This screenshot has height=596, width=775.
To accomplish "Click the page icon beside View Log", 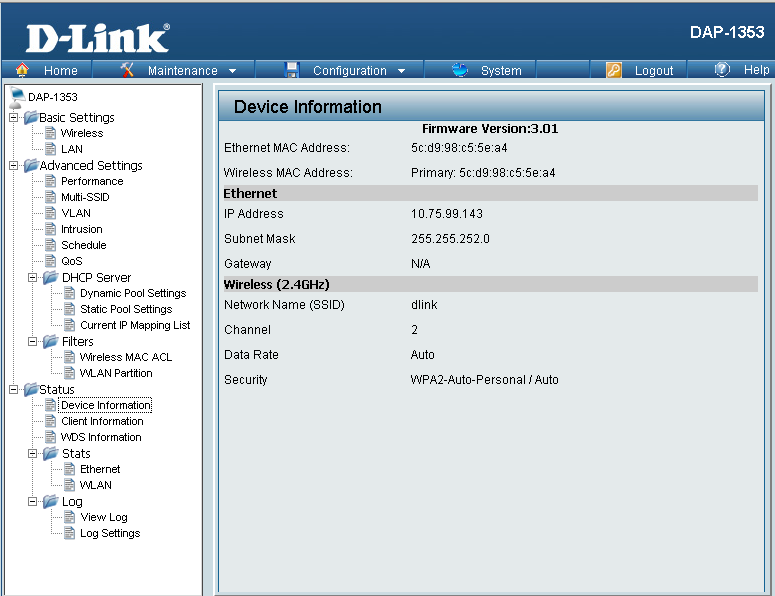I will (70, 517).
